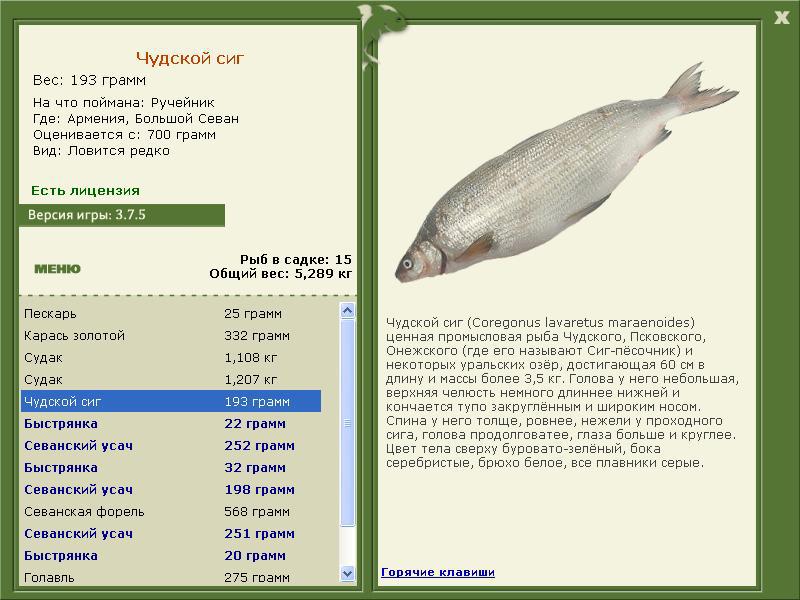Select Пескарь 25 грамм row
Image resolution: width=800 pixels, height=600 pixels.
point(171,314)
